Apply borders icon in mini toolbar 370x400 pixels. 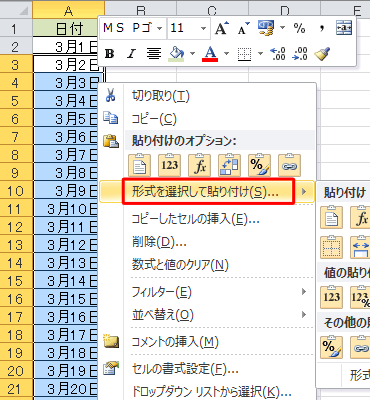click(244, 54)
